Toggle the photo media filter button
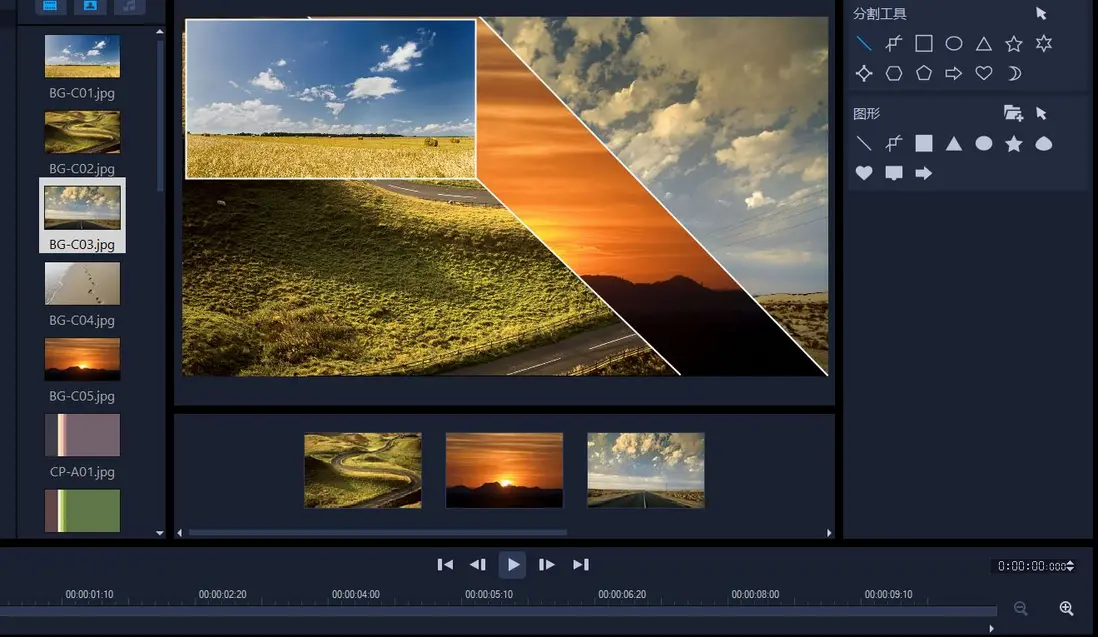 (90, 6)
